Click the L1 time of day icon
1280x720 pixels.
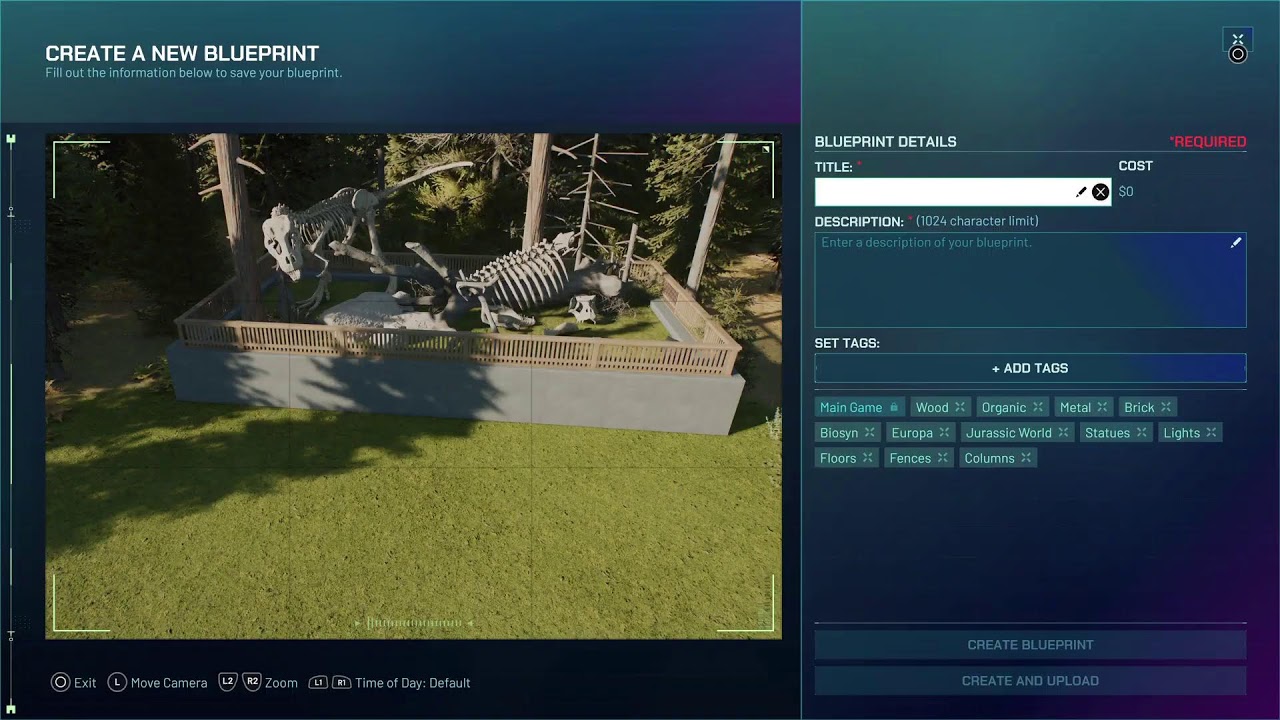click(318, 683)
